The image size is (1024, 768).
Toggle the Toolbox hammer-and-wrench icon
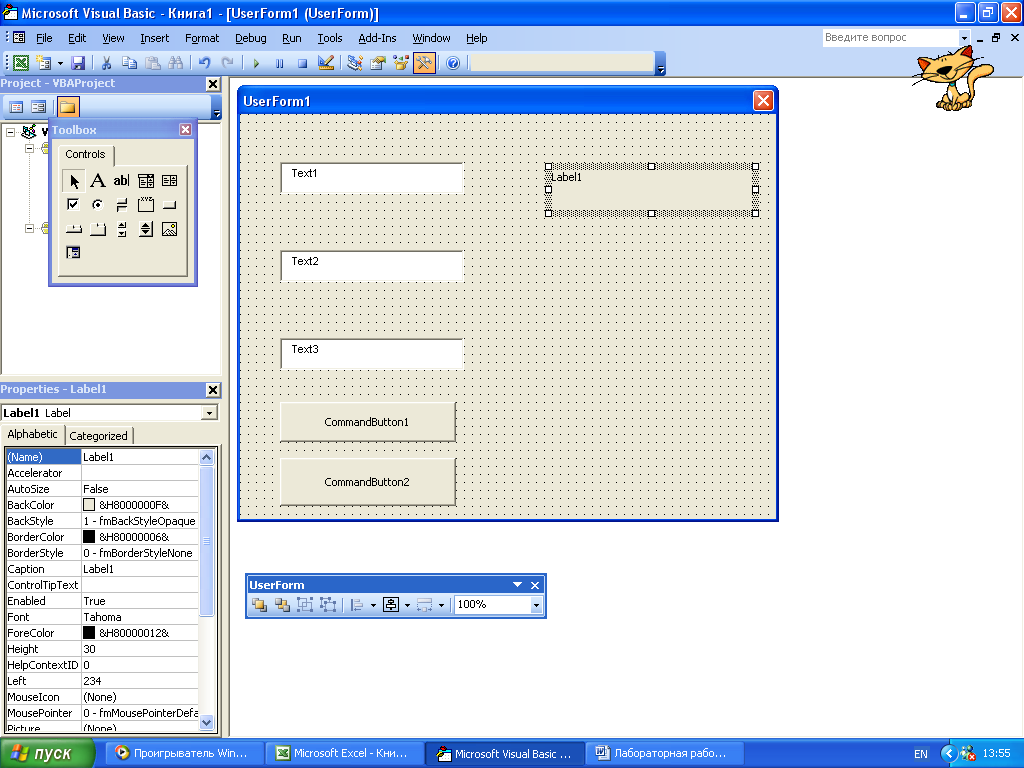[x=424, y=63]
